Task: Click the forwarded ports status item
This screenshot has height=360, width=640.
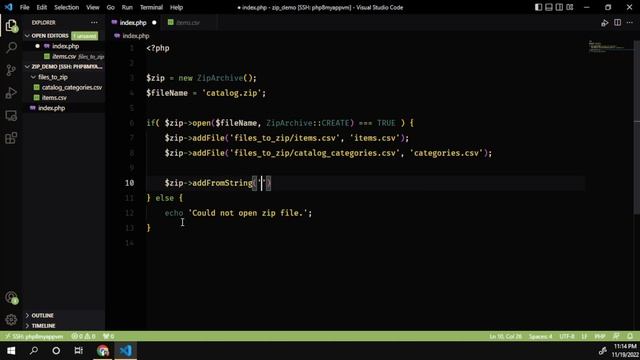Action: tap(108, 336)
